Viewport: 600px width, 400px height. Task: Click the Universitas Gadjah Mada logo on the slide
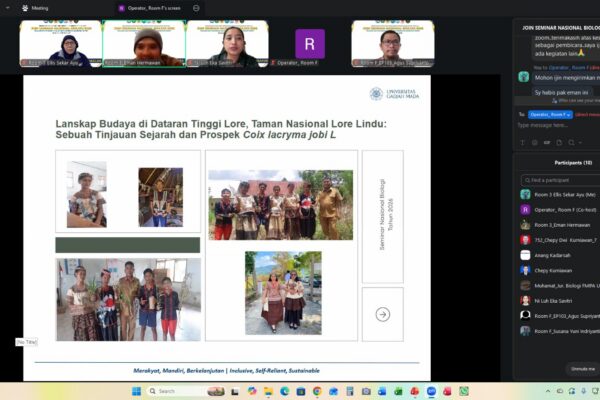pyautogui.click(x=395, y=94)
